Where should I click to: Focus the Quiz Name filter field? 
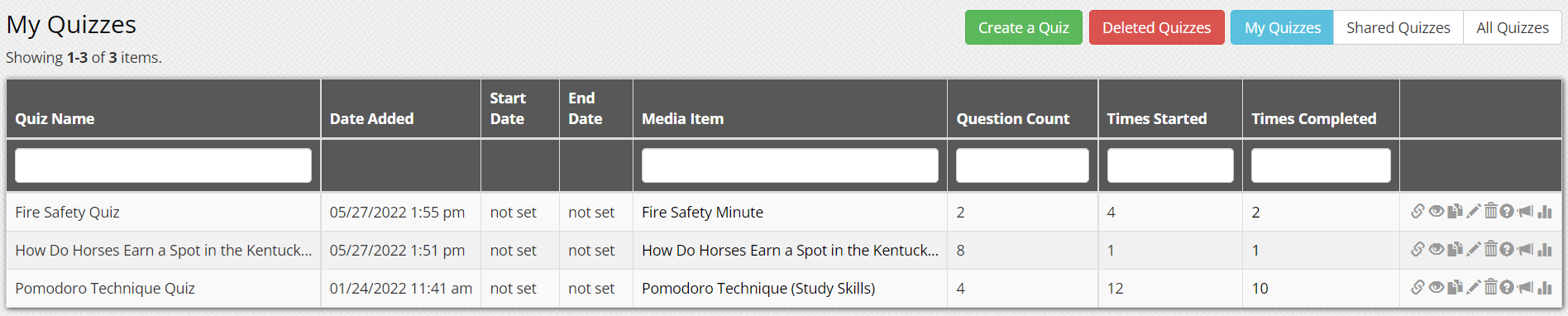163,165
